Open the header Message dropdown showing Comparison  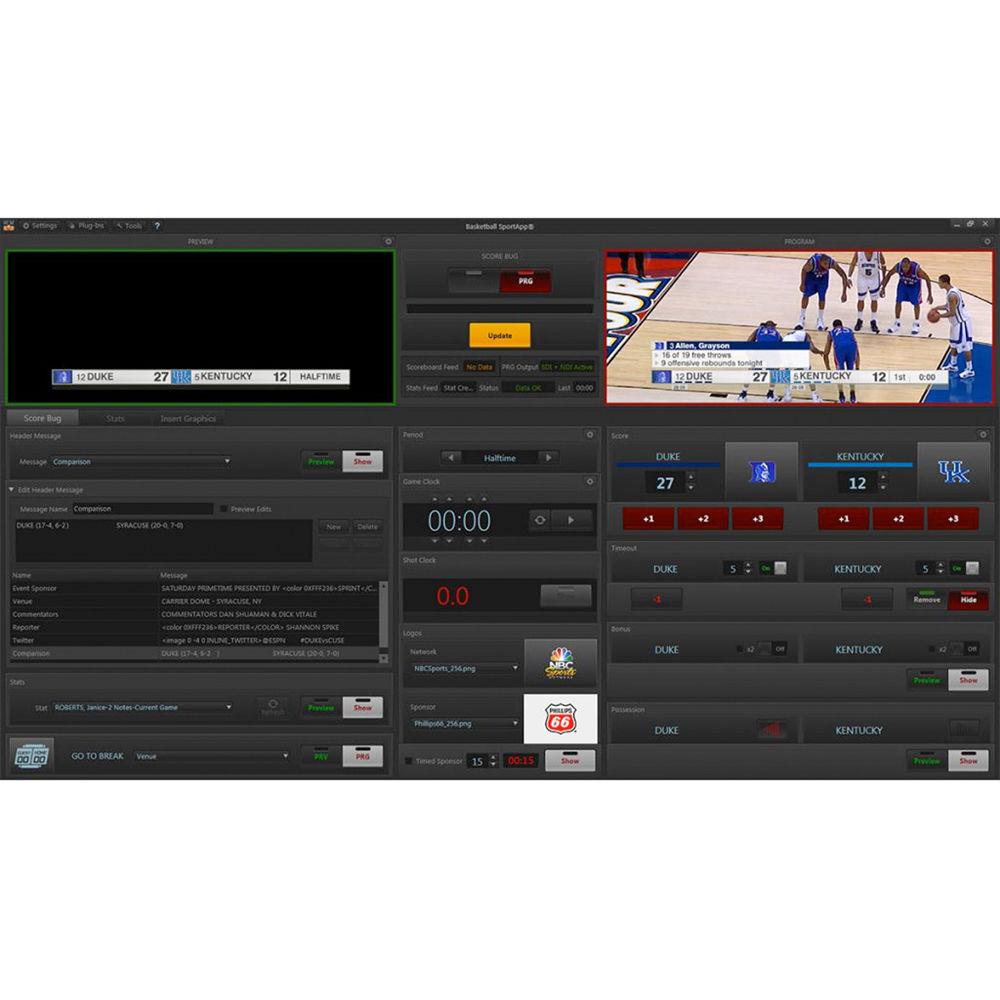coord(141,462)
